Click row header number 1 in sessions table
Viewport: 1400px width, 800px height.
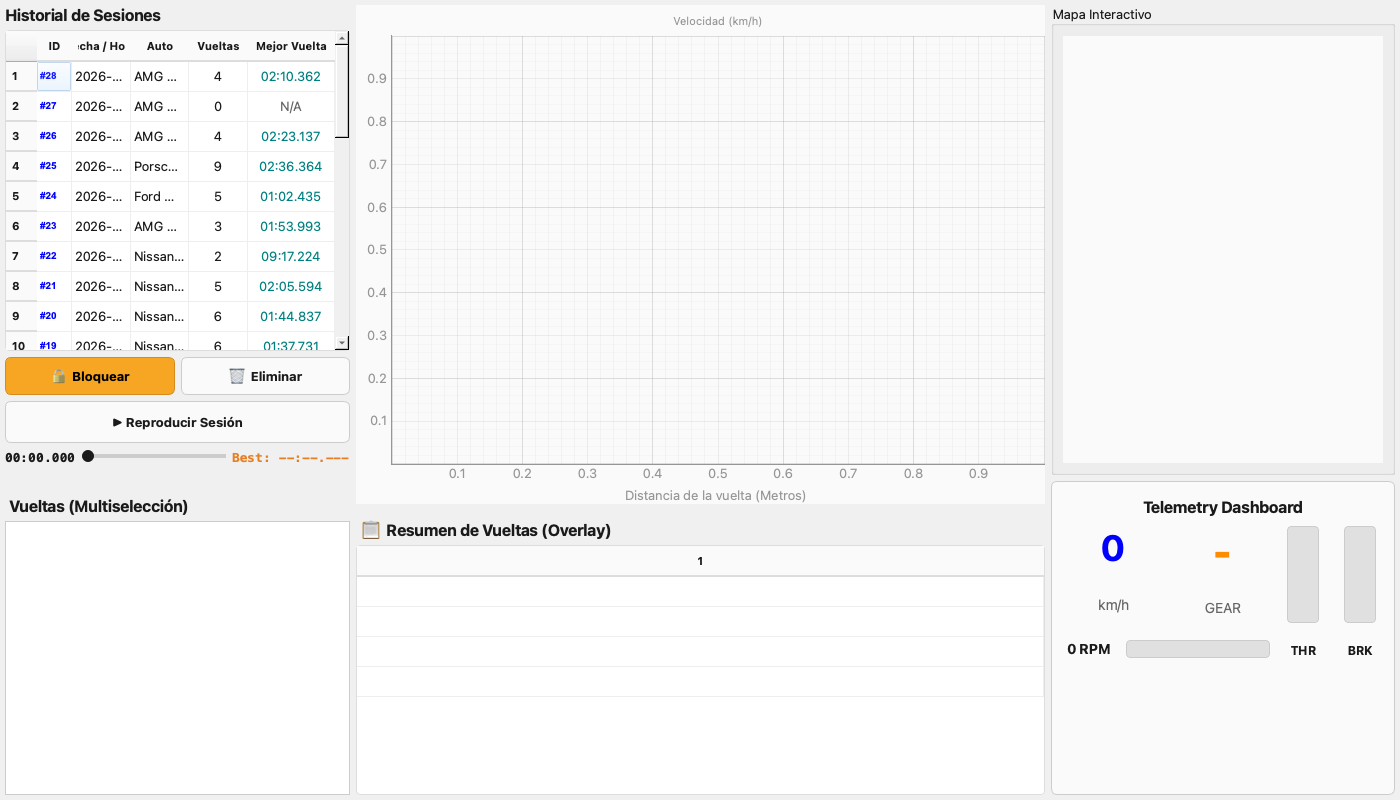point(21,76)
